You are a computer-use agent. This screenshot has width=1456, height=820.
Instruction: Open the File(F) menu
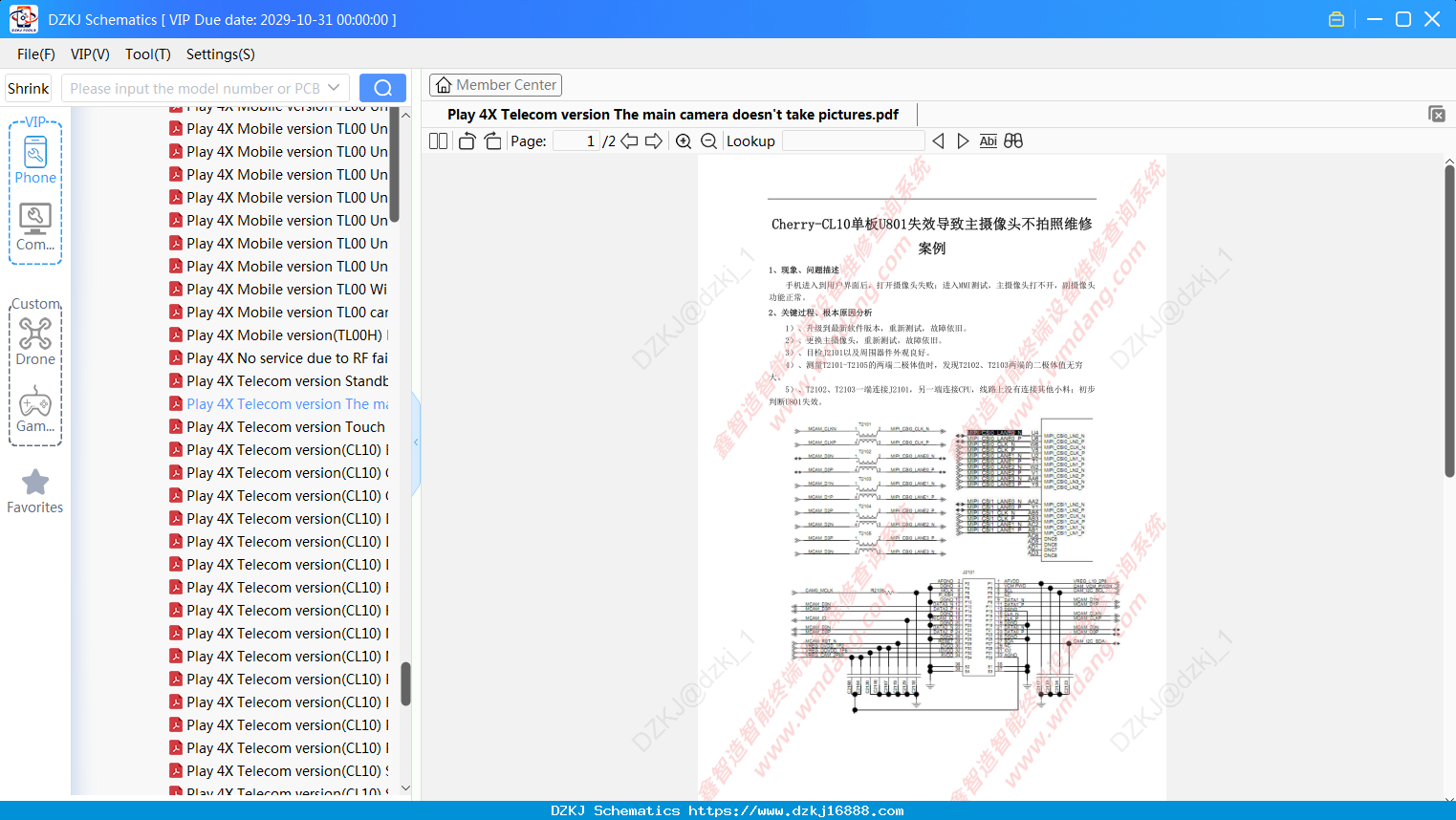(36, 54)
